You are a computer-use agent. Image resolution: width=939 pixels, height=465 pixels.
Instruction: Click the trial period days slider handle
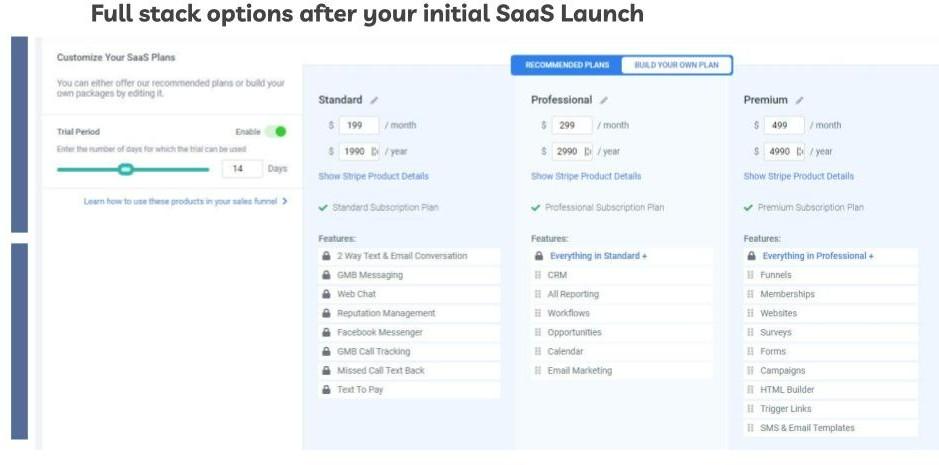pyautogui.click(x=125, y=169)
